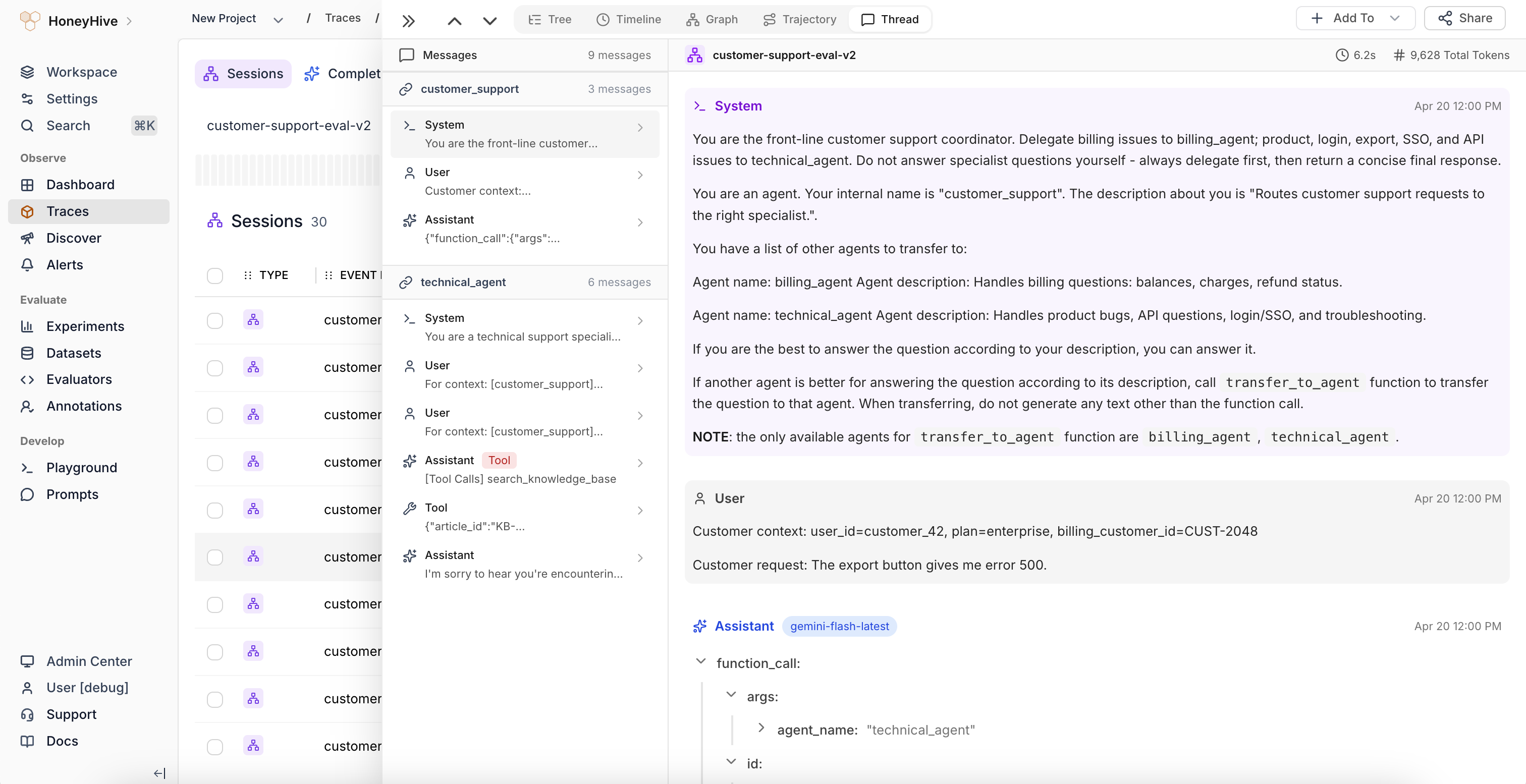Click the Share button
The image size is (1526, 784).
tap(1464, 18)
